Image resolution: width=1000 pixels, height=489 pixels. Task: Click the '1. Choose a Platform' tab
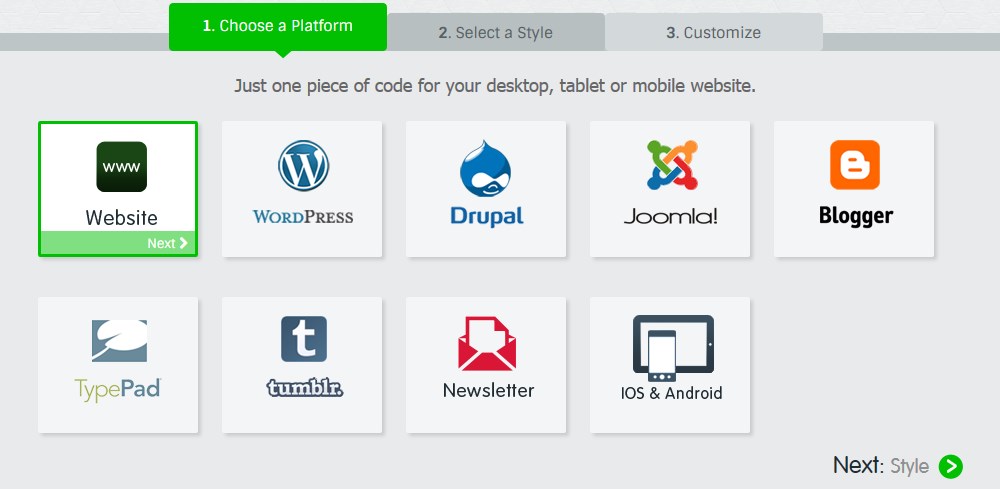pos(277,27)
